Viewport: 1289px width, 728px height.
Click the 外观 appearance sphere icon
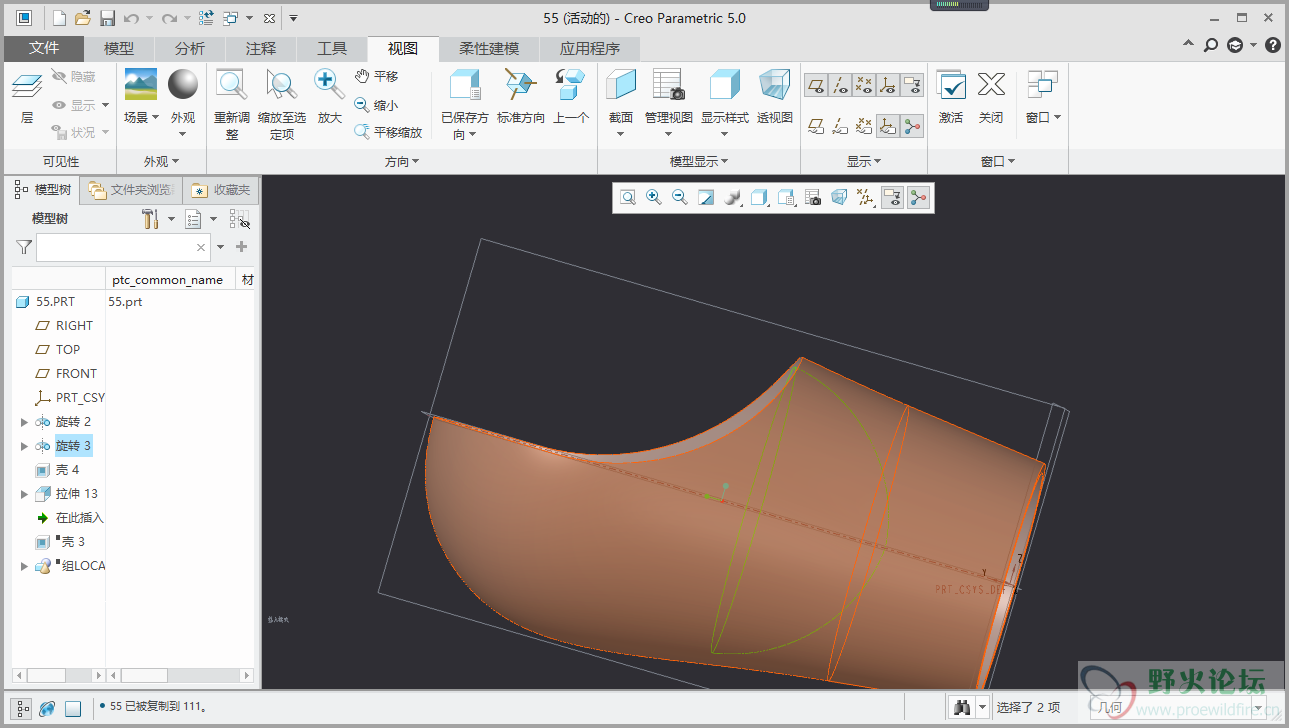tap(183, 84)
